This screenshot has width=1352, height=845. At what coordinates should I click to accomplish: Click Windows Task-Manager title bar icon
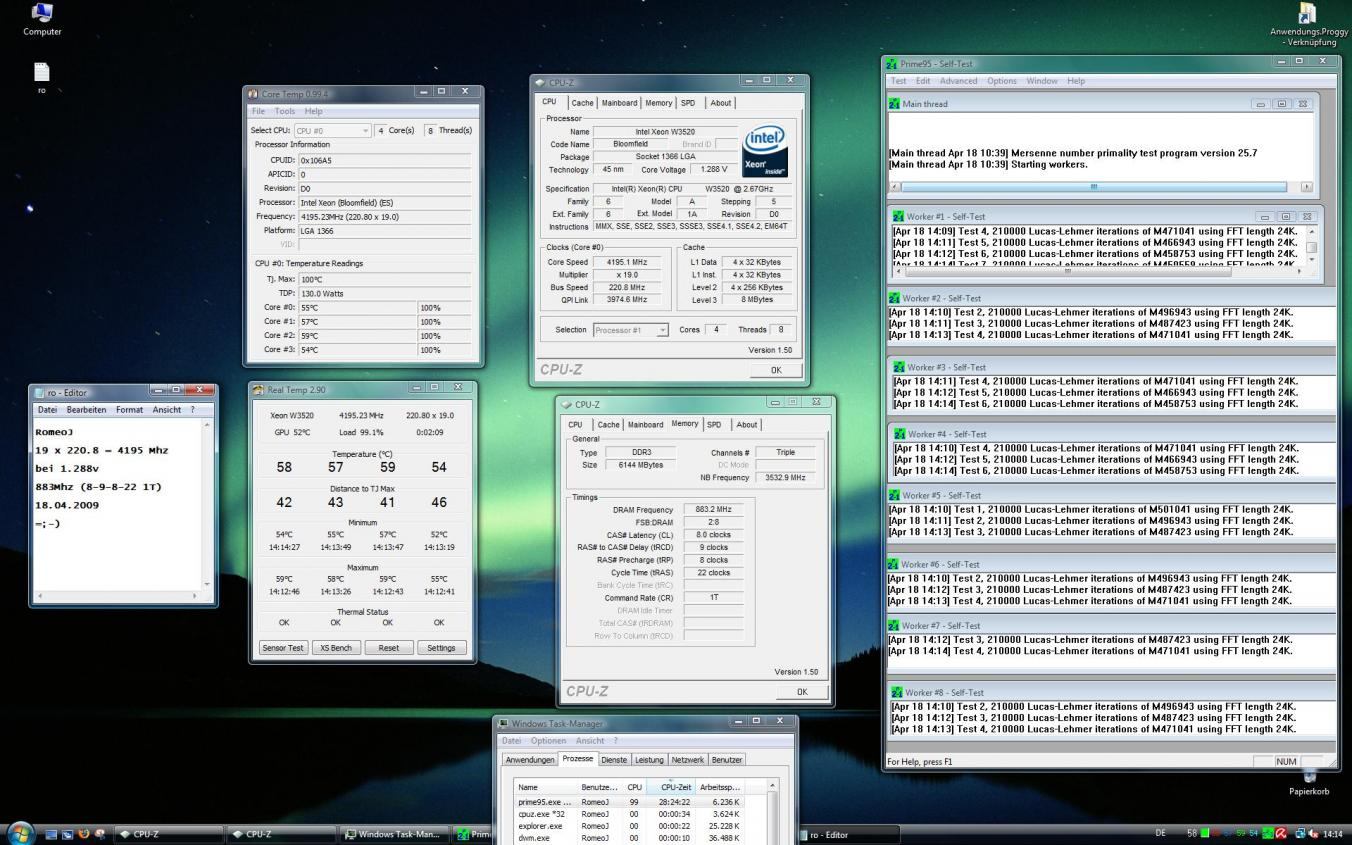tap(504, 723)
